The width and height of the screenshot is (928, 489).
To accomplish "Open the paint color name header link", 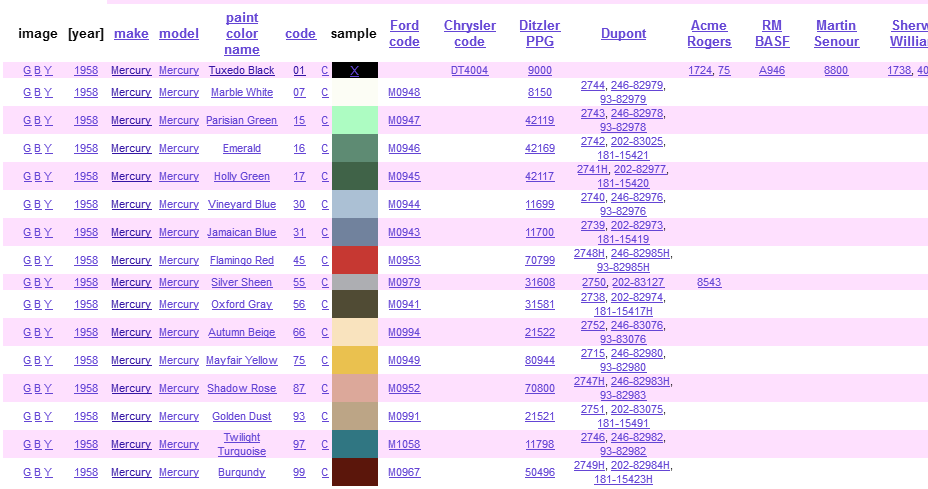I will [x=241, y=34].
